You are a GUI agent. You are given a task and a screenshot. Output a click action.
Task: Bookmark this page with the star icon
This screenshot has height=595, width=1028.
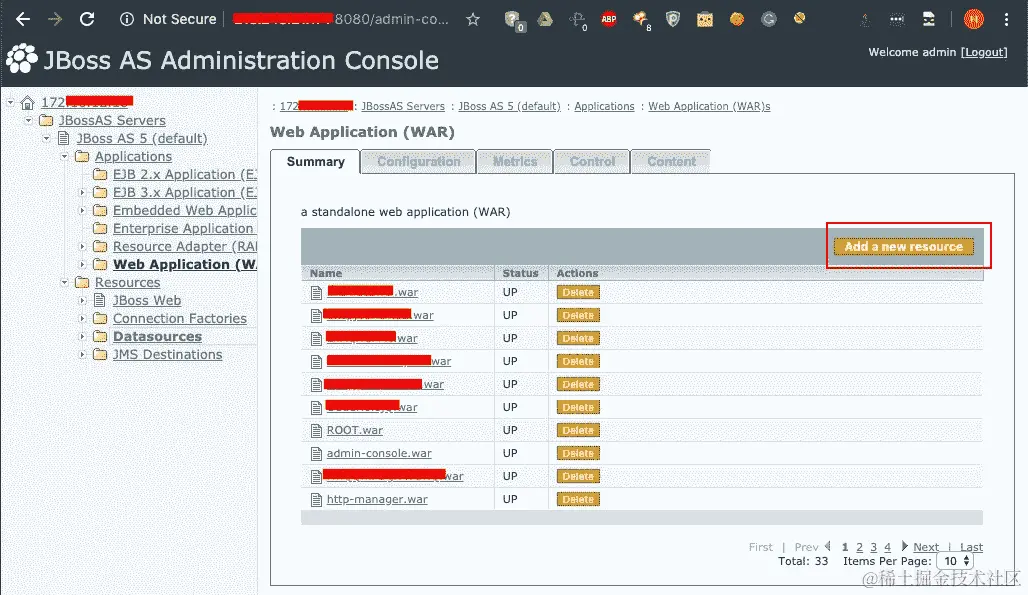tap(473, 20)
